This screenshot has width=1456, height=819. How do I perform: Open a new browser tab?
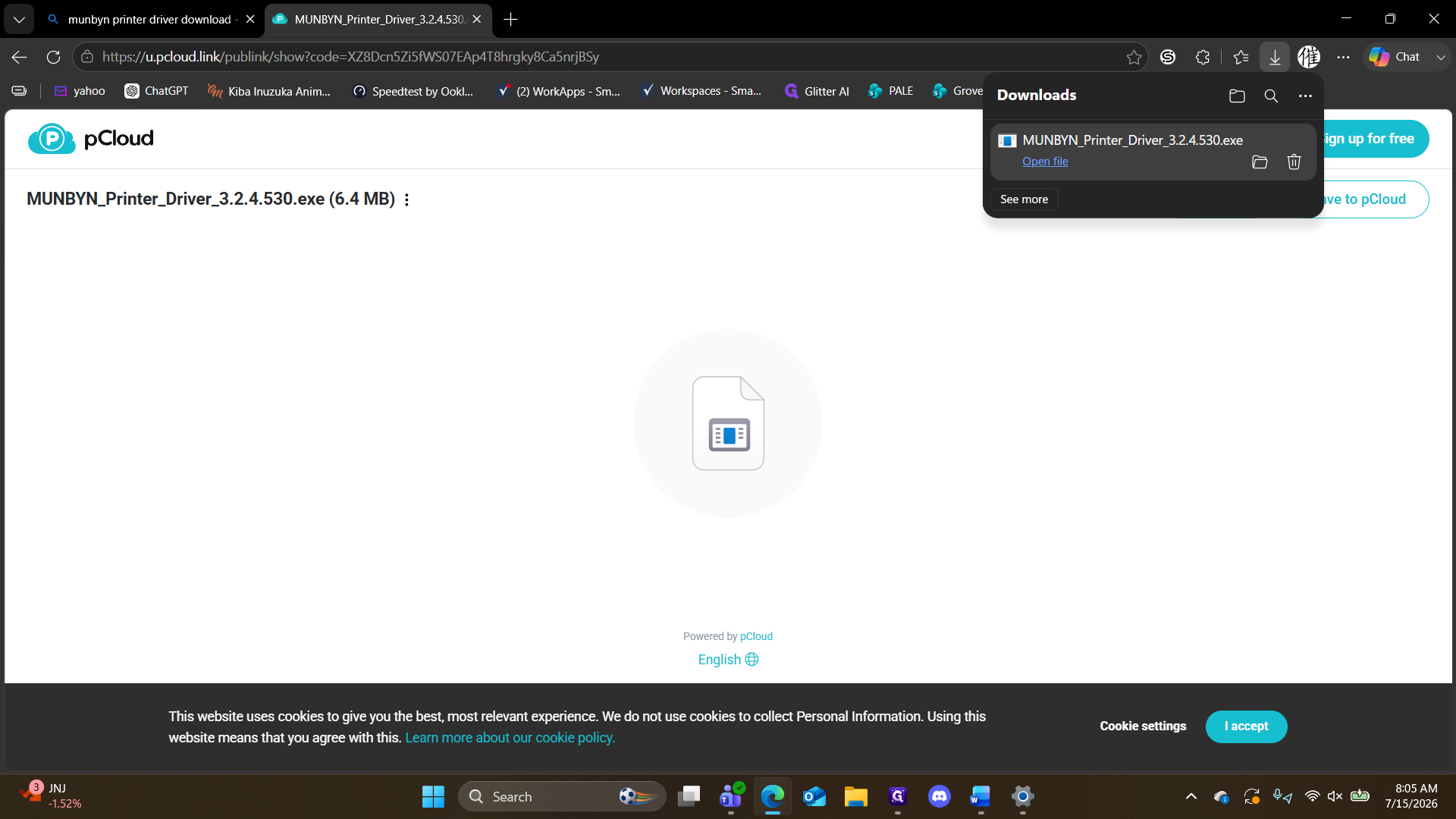pyautogui.click(x=511, y=20)
